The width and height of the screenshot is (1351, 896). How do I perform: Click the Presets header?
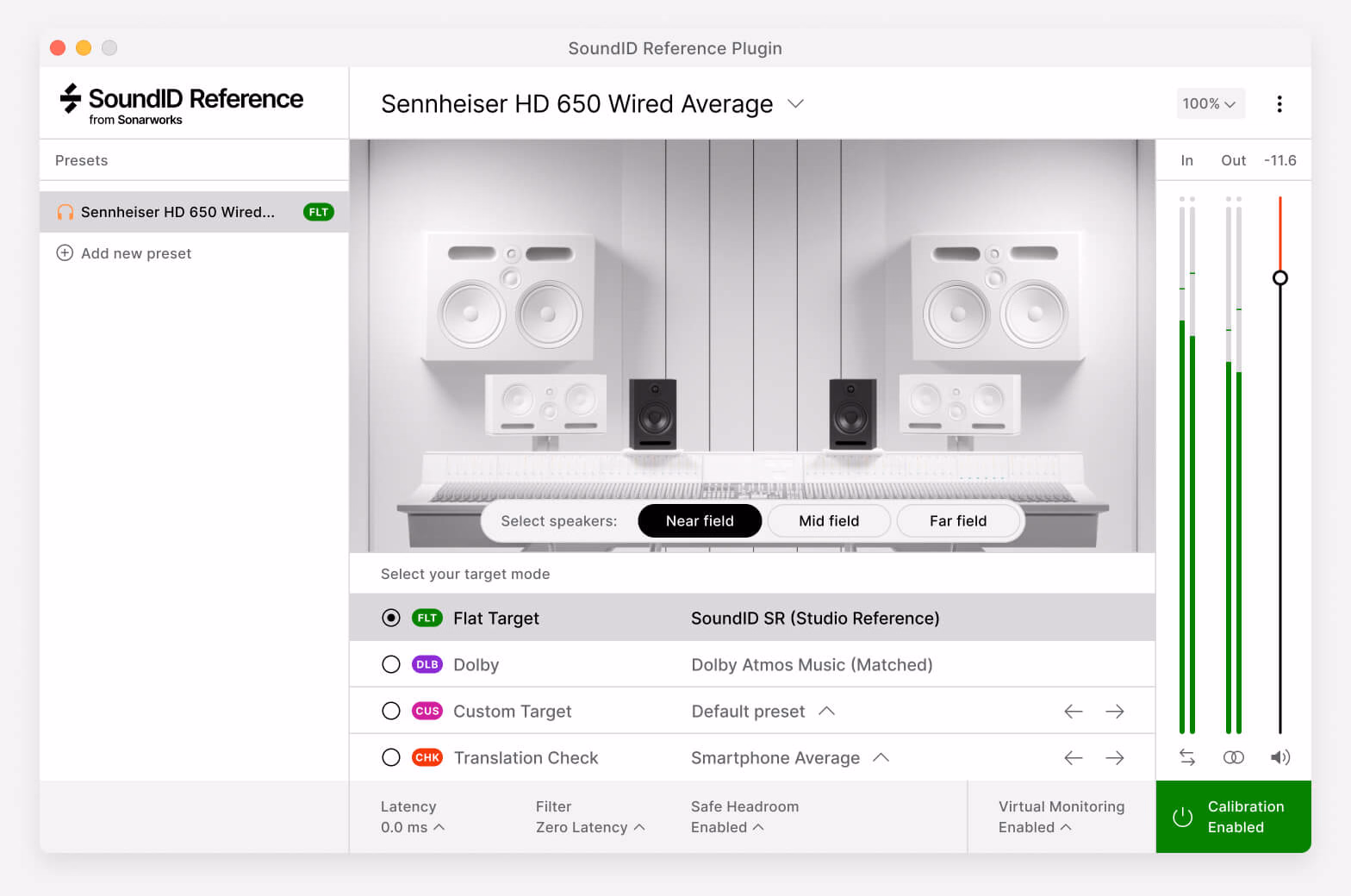[82, 160]
